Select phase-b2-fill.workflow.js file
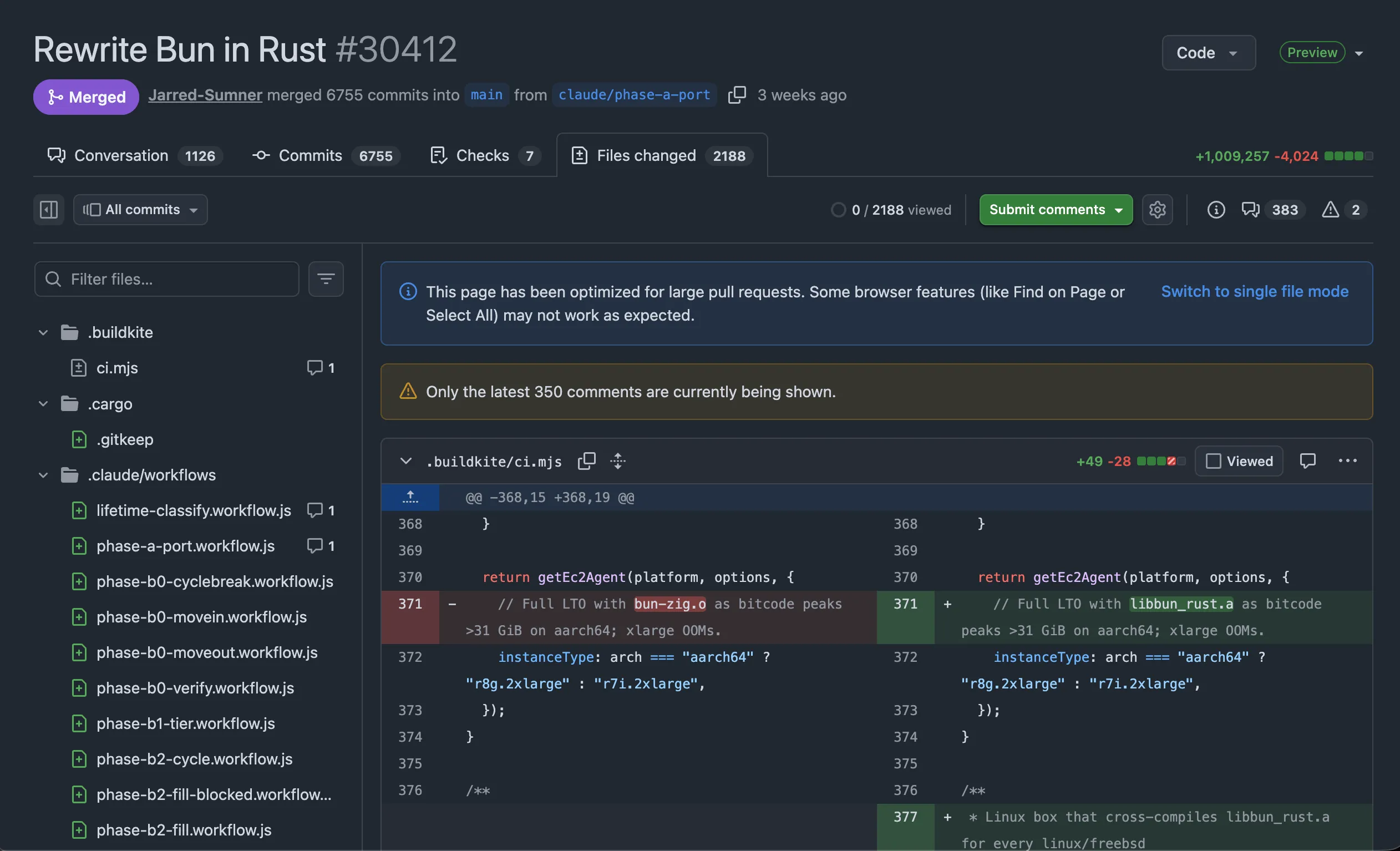Viewport: 1400px width, 851px height. pos(184,830)
